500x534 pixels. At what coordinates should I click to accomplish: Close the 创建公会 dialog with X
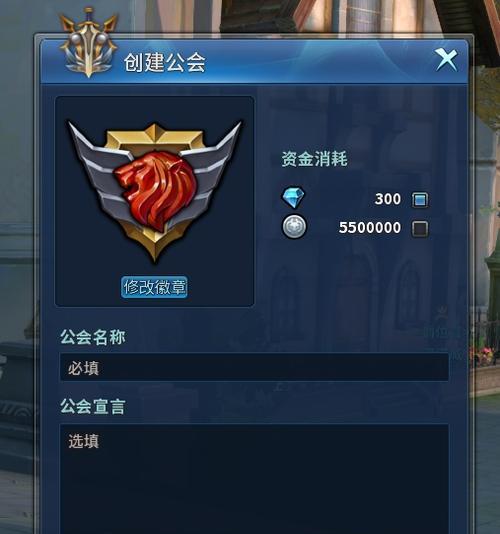446,60
